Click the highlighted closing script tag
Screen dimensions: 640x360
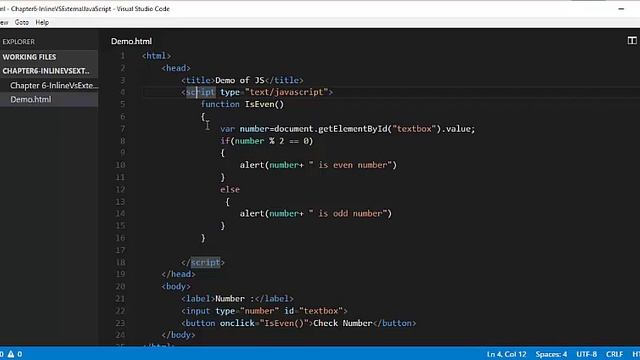205,262
